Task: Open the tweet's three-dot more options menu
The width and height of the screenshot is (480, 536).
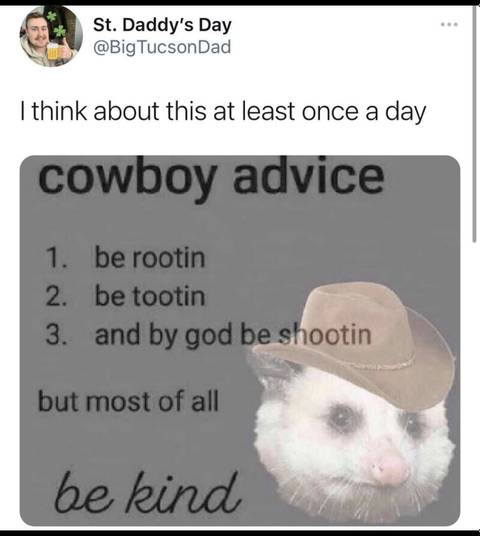Action: point(449,24)
